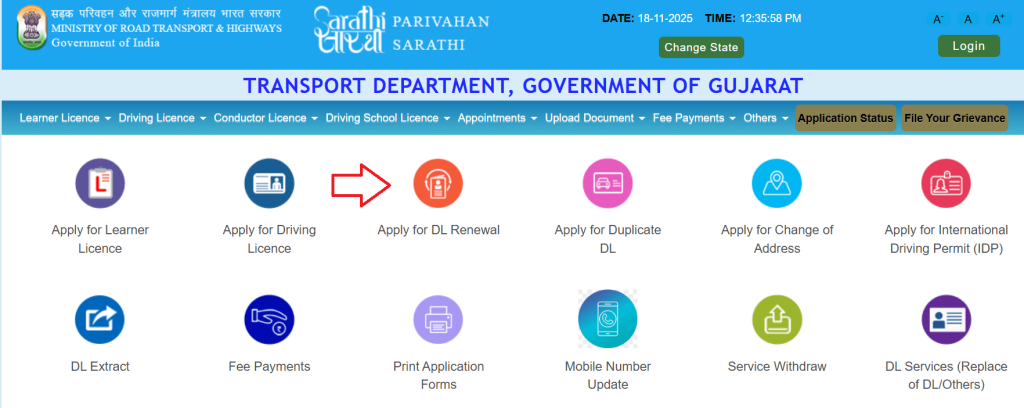
Task: Click the Application Status button
Action: (x=845, y=118)
